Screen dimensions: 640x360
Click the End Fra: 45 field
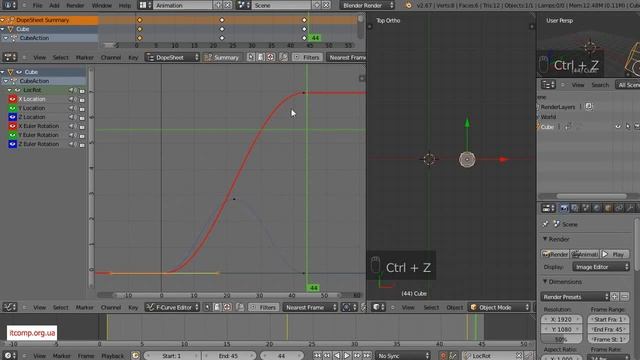pyautogui.click(x=608, y=329)
